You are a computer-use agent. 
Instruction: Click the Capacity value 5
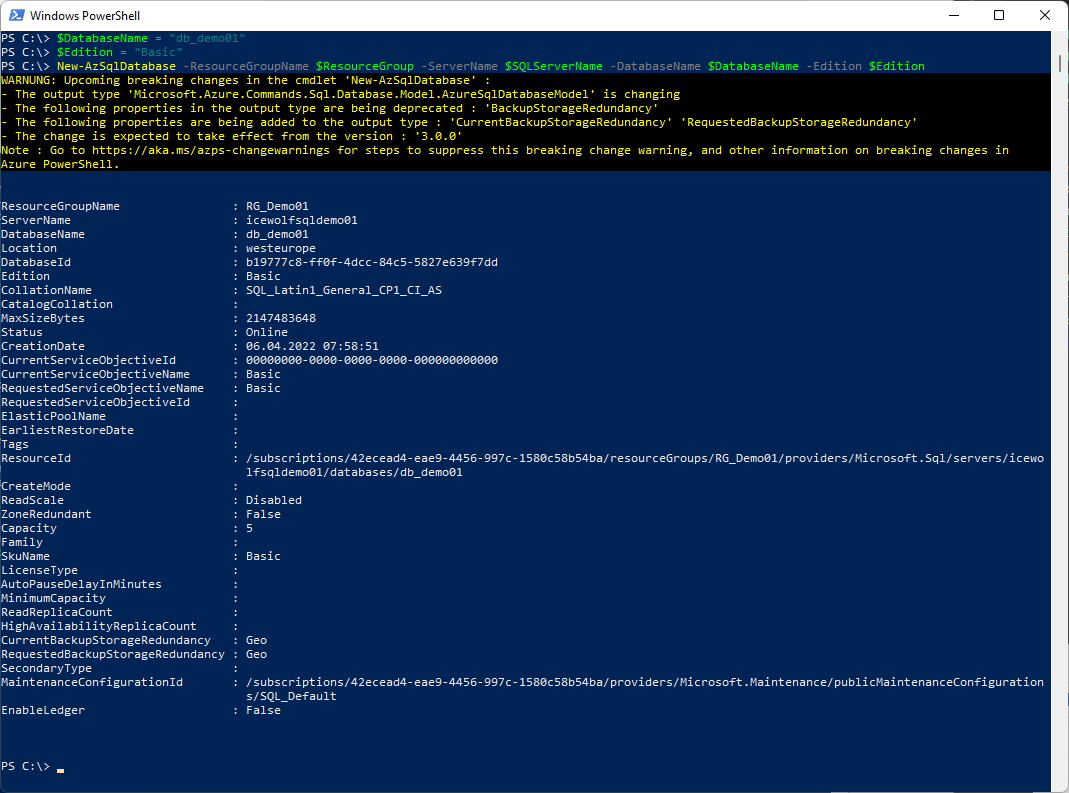(x=250, y=528)
